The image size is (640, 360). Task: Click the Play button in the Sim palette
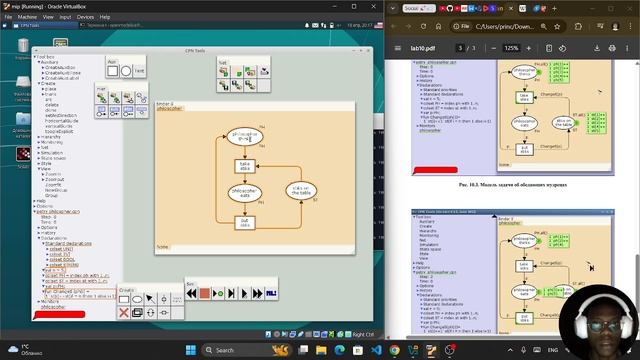click(244, 293)
